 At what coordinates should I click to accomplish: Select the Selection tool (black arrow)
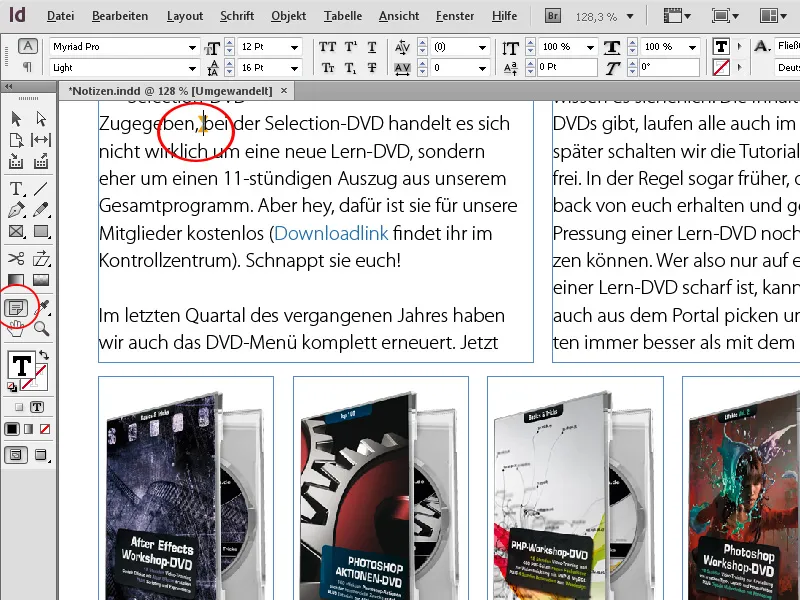16,119
